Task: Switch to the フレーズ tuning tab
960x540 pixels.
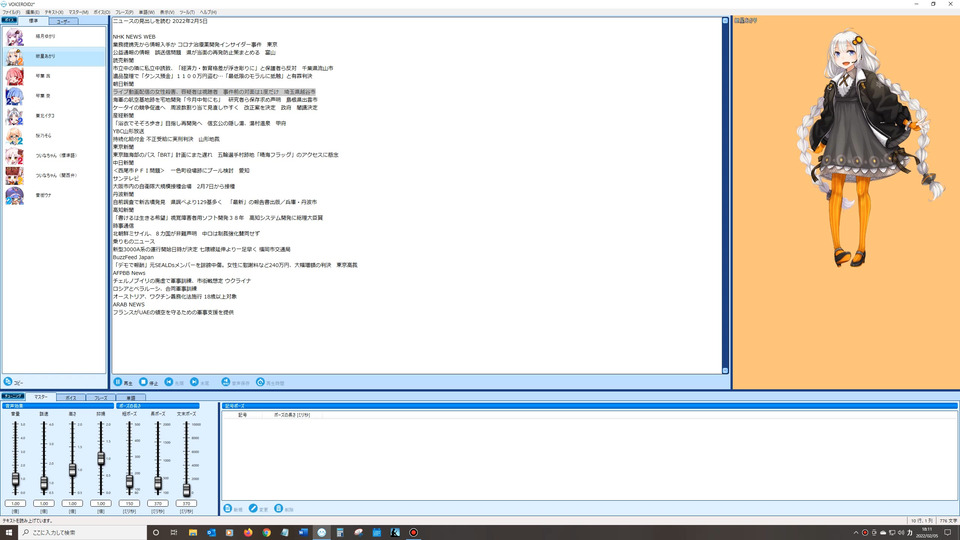Action: tap(101, 397)
